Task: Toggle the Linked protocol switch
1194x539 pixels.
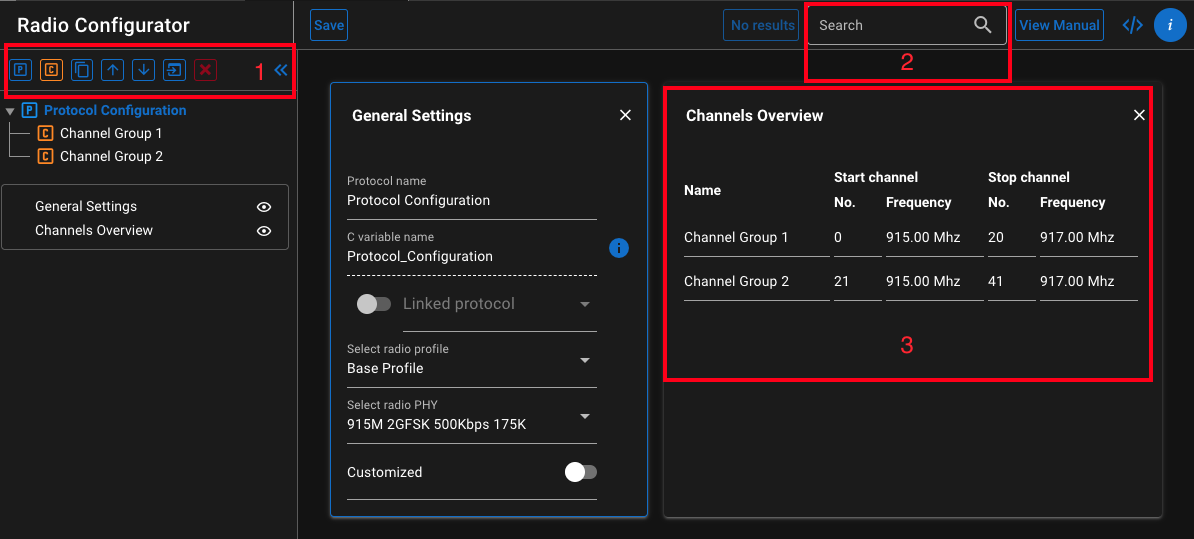Action: pyautogui.click(x=374, y=304)
